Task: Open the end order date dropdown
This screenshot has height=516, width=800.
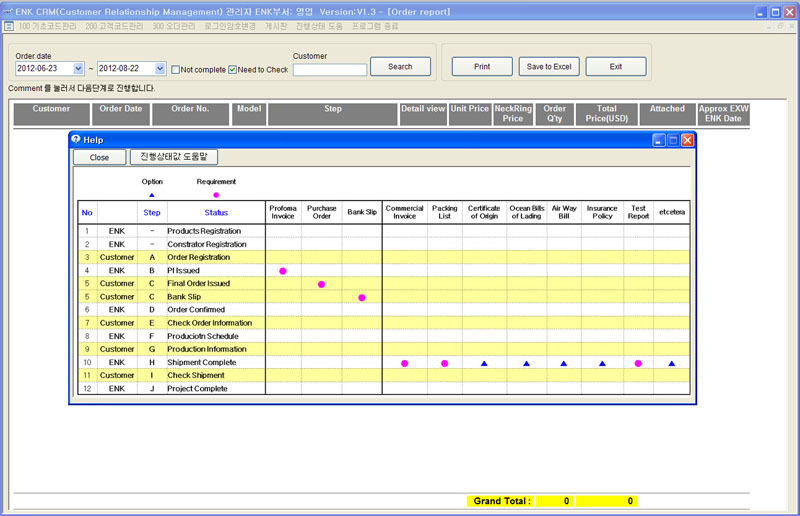Action: 160,68
